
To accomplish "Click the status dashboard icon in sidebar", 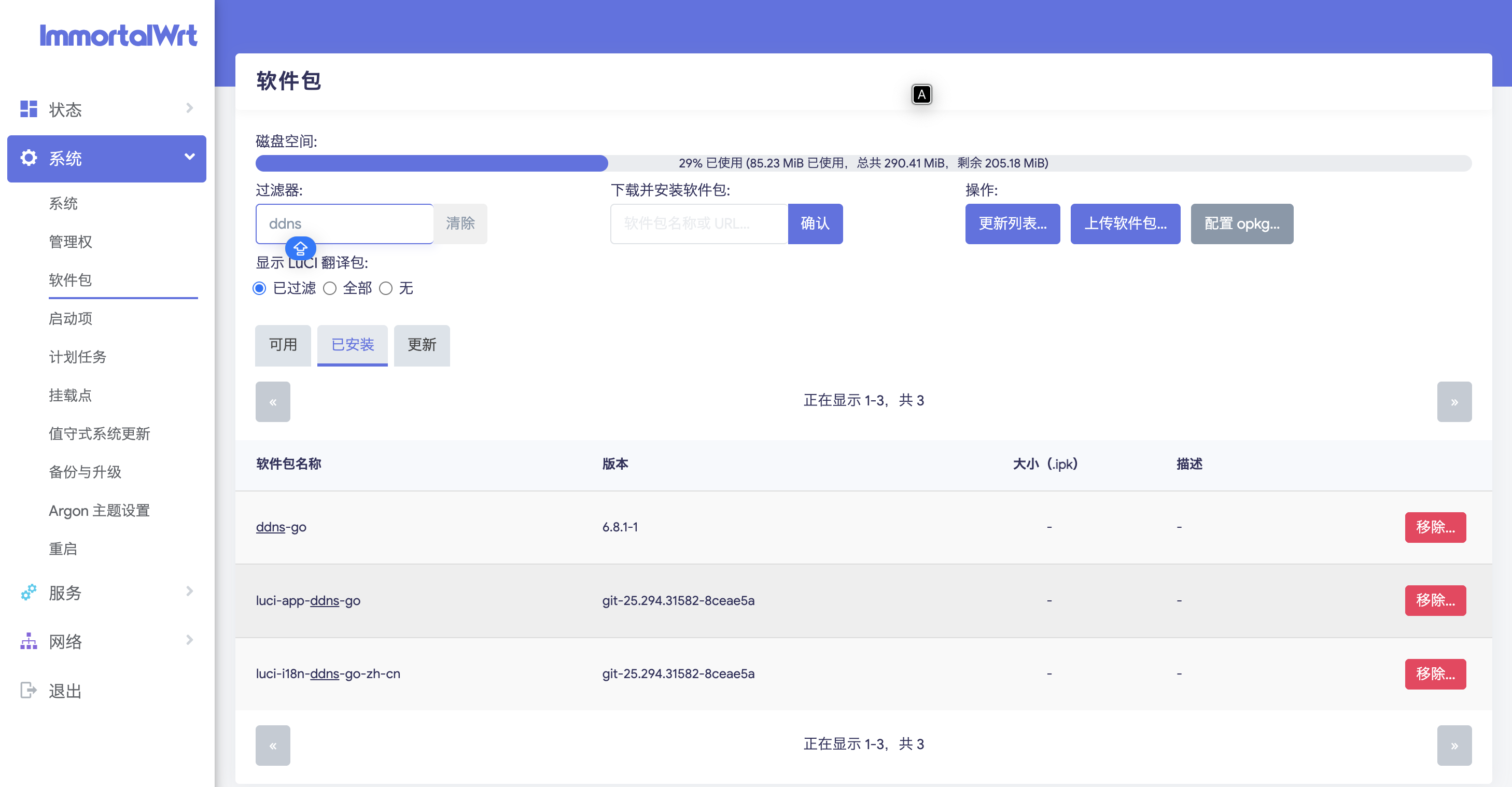I will [x=28, y=109].
